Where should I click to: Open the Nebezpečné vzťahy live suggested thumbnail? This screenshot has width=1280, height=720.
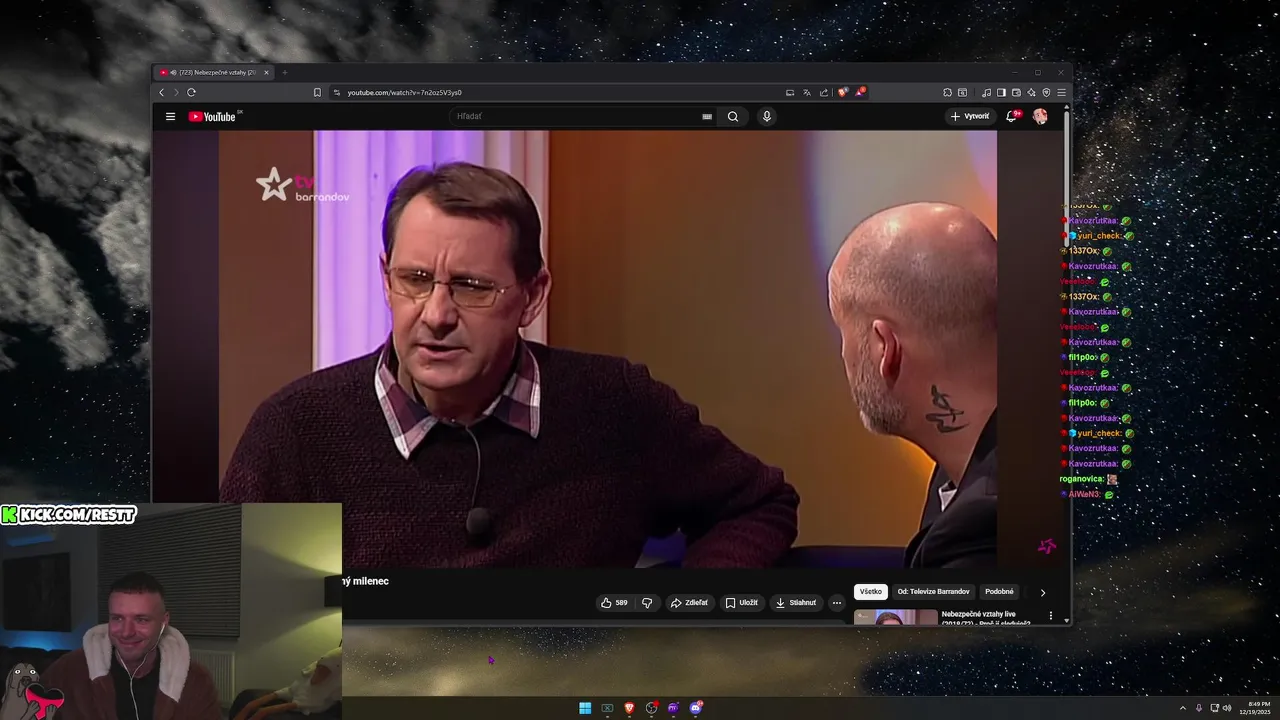896,617
